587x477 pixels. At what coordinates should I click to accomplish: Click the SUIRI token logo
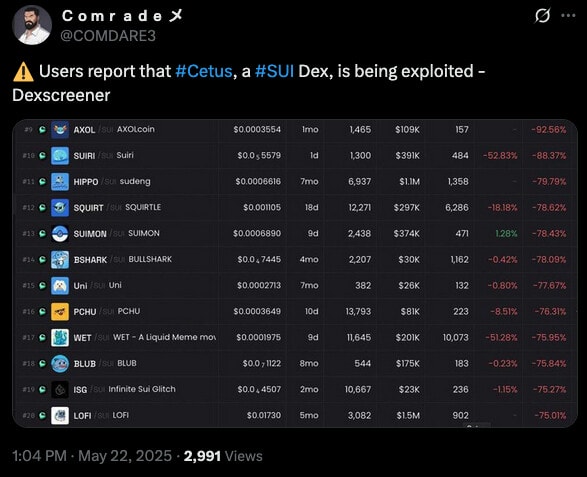pyautogui.click(x=60, y=155)
